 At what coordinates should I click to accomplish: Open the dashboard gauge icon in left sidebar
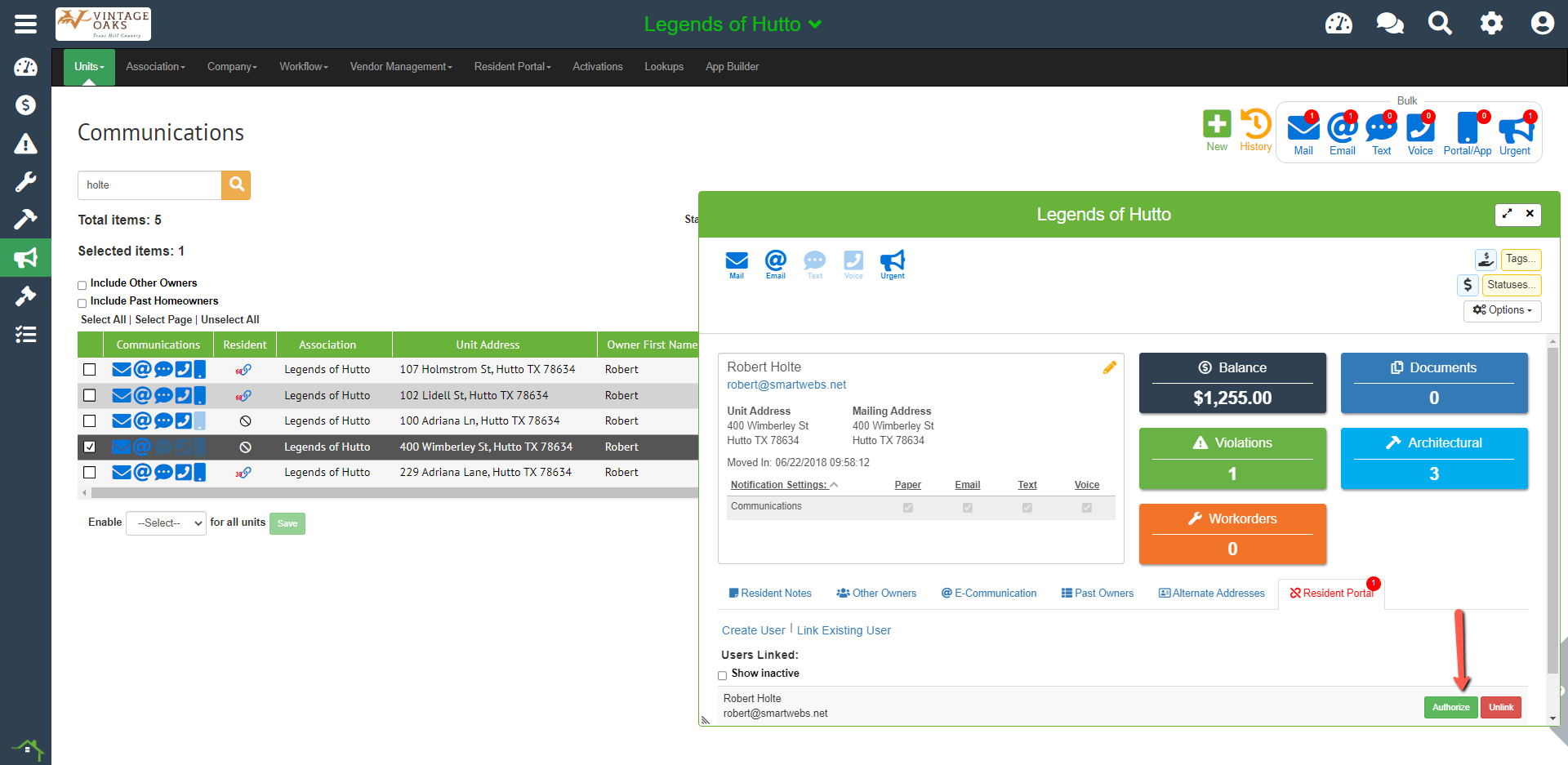point(25,67)
